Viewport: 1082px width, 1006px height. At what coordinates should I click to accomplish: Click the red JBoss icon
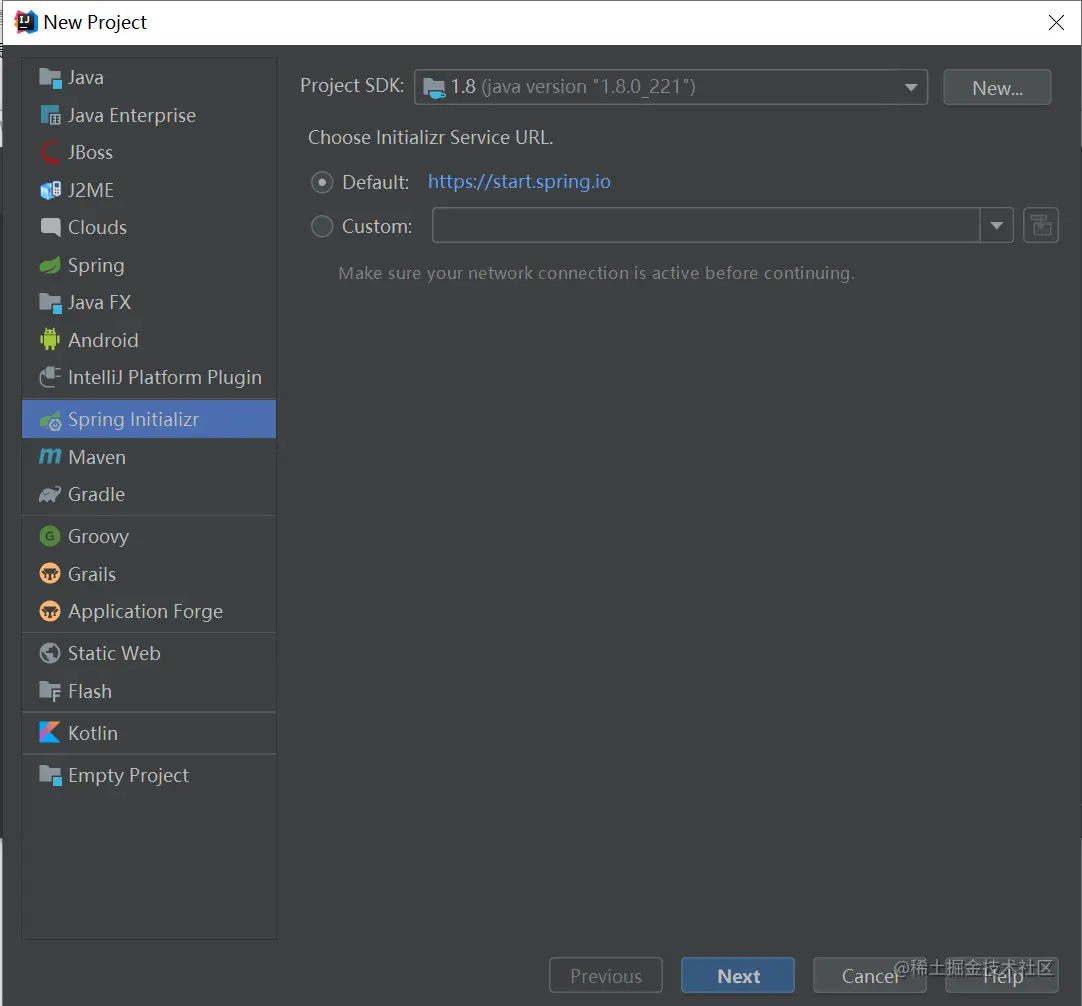click(50, 152)
